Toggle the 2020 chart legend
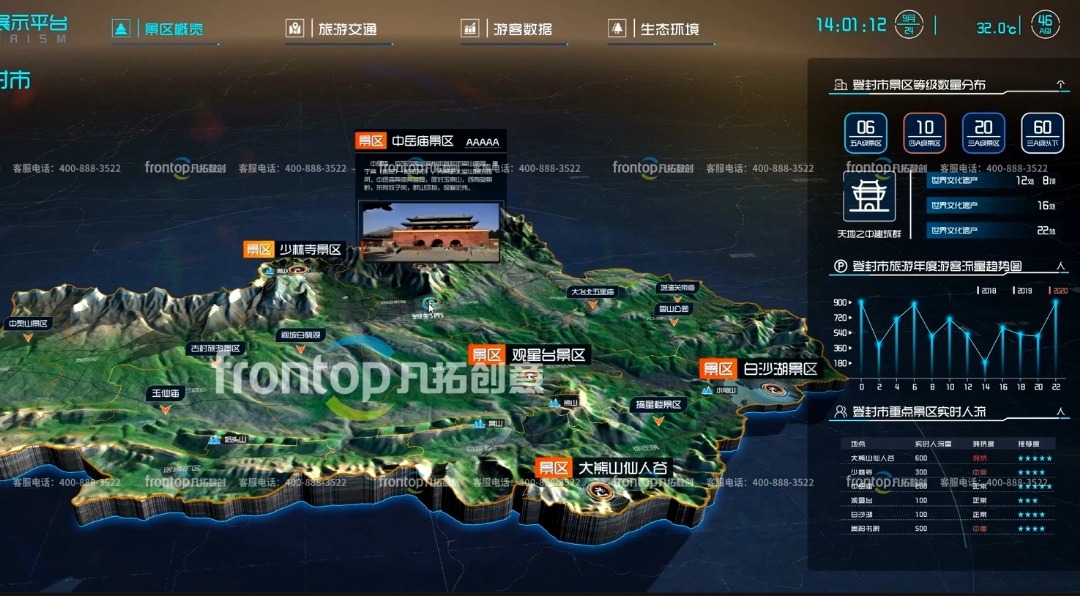1080x596 pixels. 1058,291
